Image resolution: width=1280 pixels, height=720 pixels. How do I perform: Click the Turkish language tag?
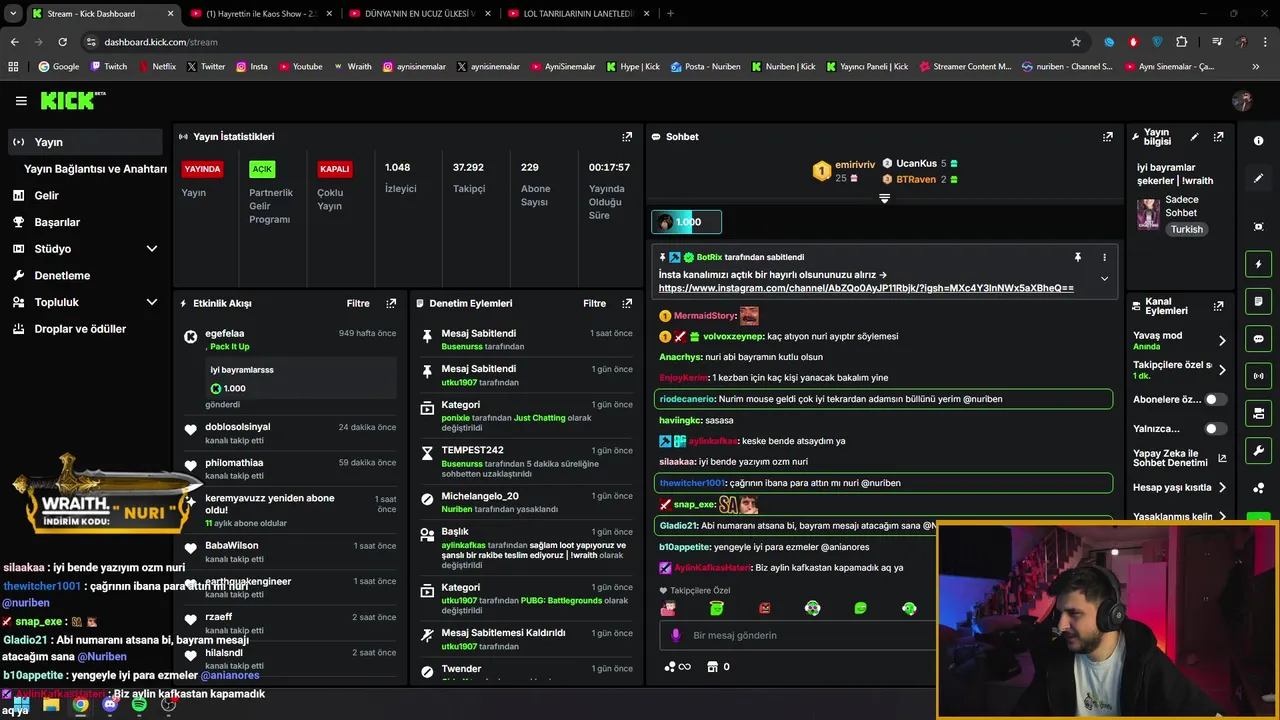pos(1187,229)
